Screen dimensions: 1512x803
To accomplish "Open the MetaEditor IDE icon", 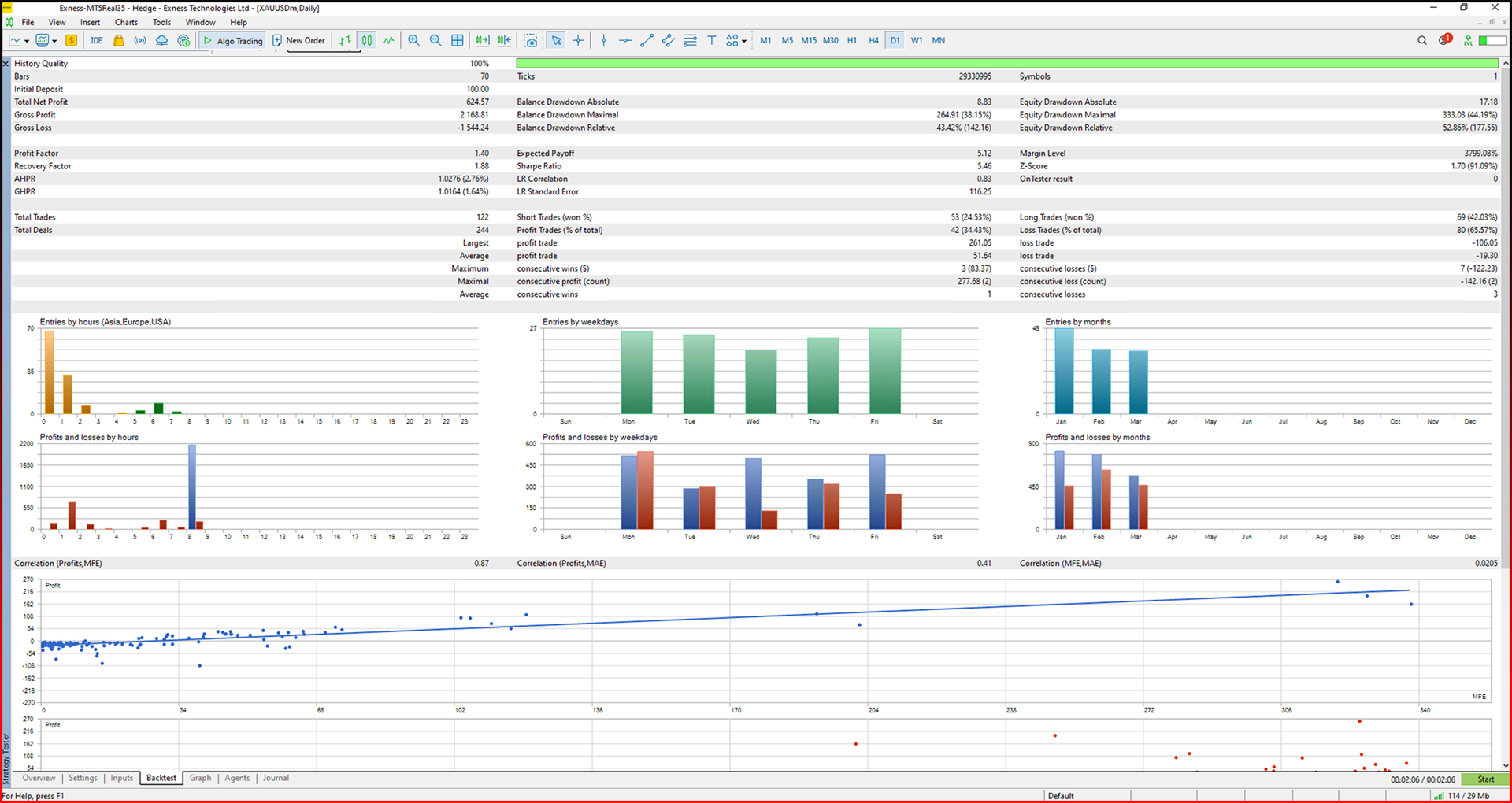I will click(x=97, y=41).
